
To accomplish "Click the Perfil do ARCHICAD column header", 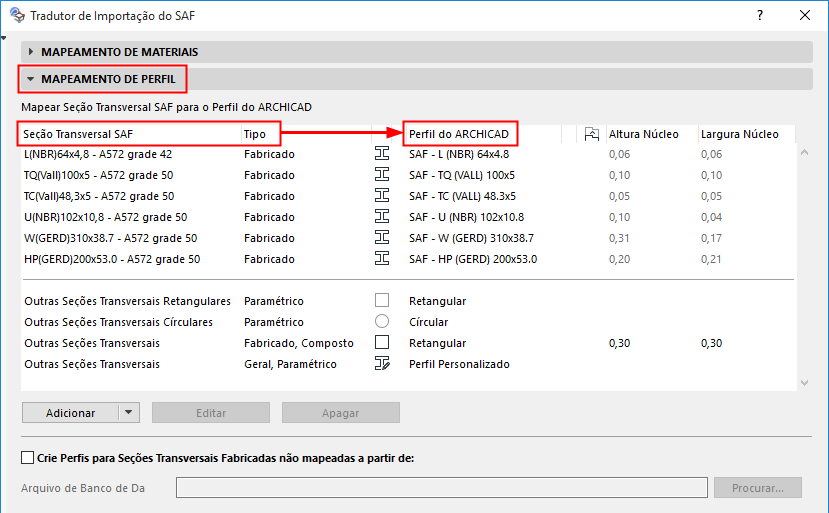I will (x=460, y=134).
